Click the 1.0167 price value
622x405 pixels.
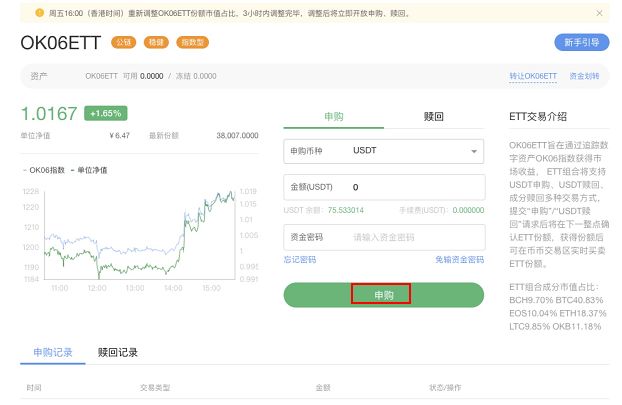coord(49,113)
